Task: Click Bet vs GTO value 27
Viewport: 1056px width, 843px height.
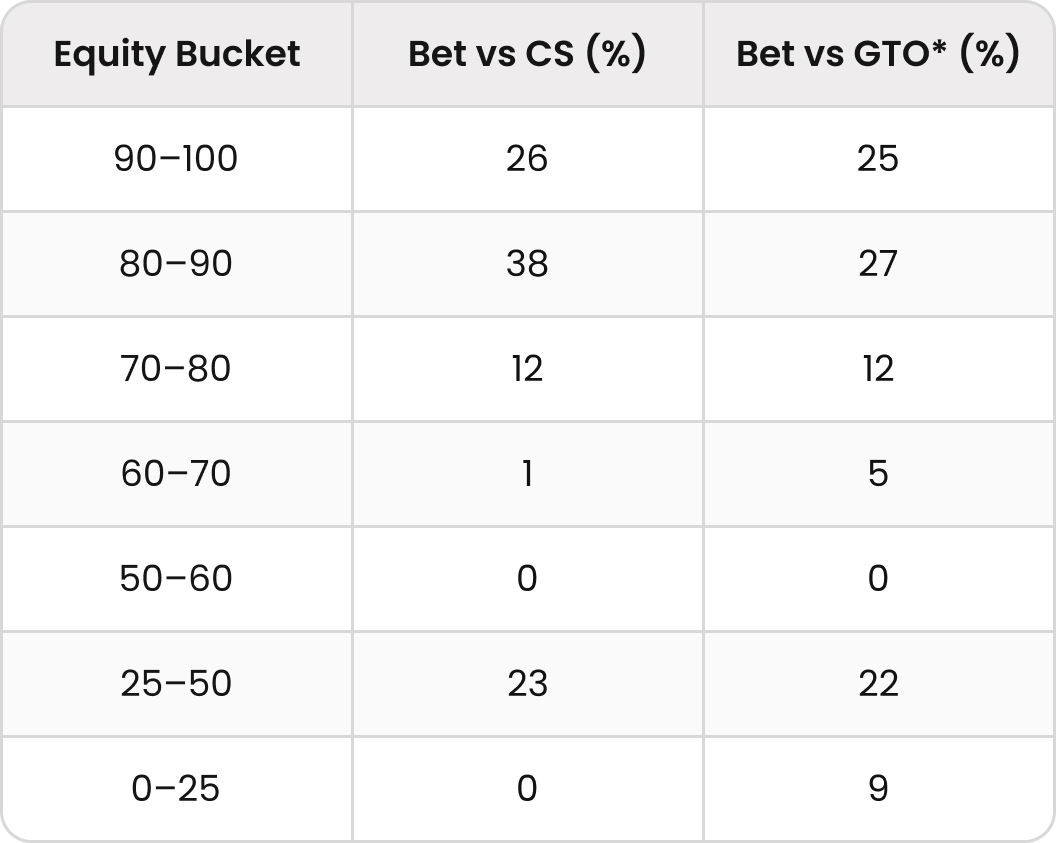Action: (x=878, y=264)
